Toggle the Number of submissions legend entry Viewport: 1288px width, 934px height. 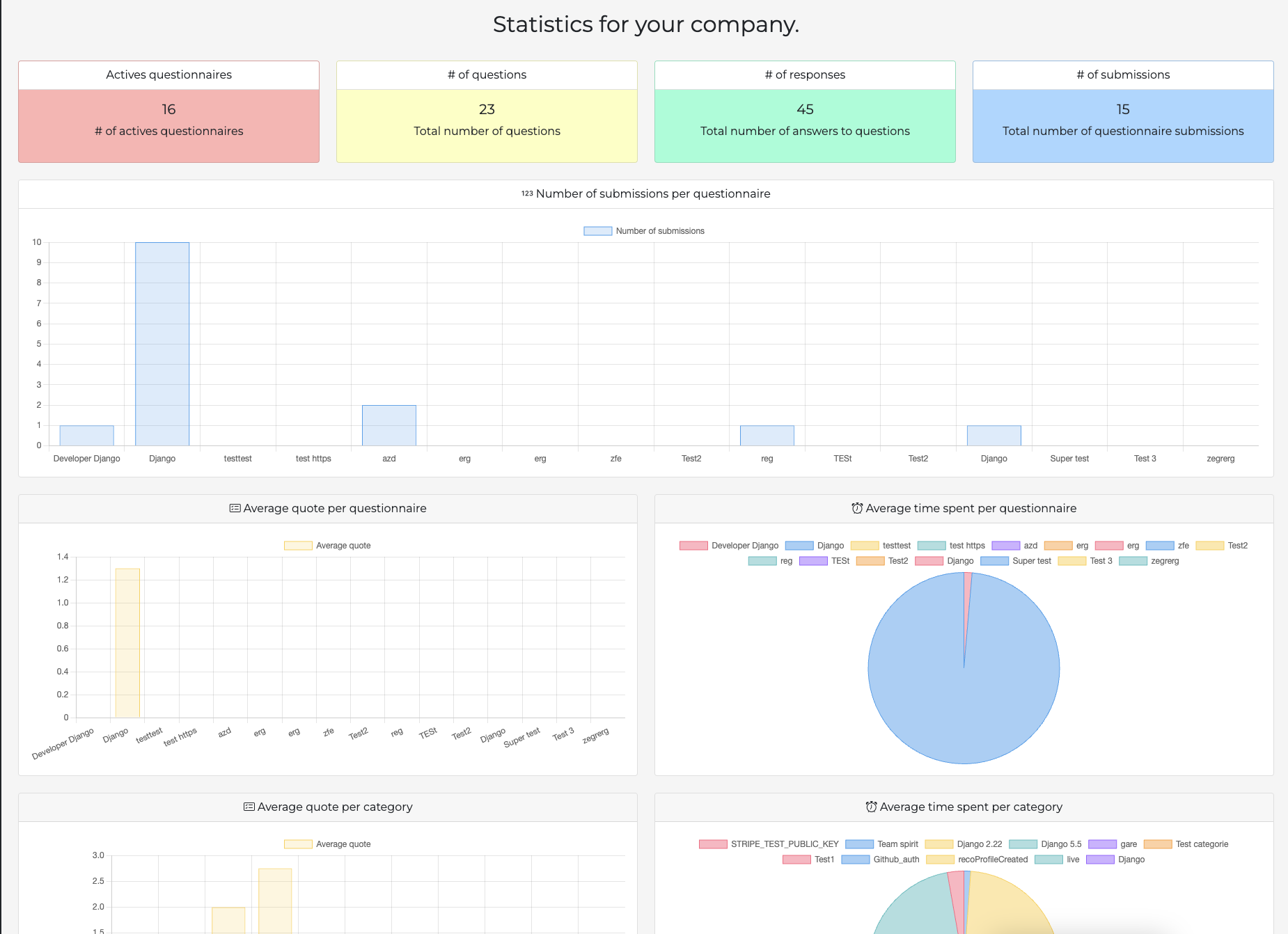point(644,231)
